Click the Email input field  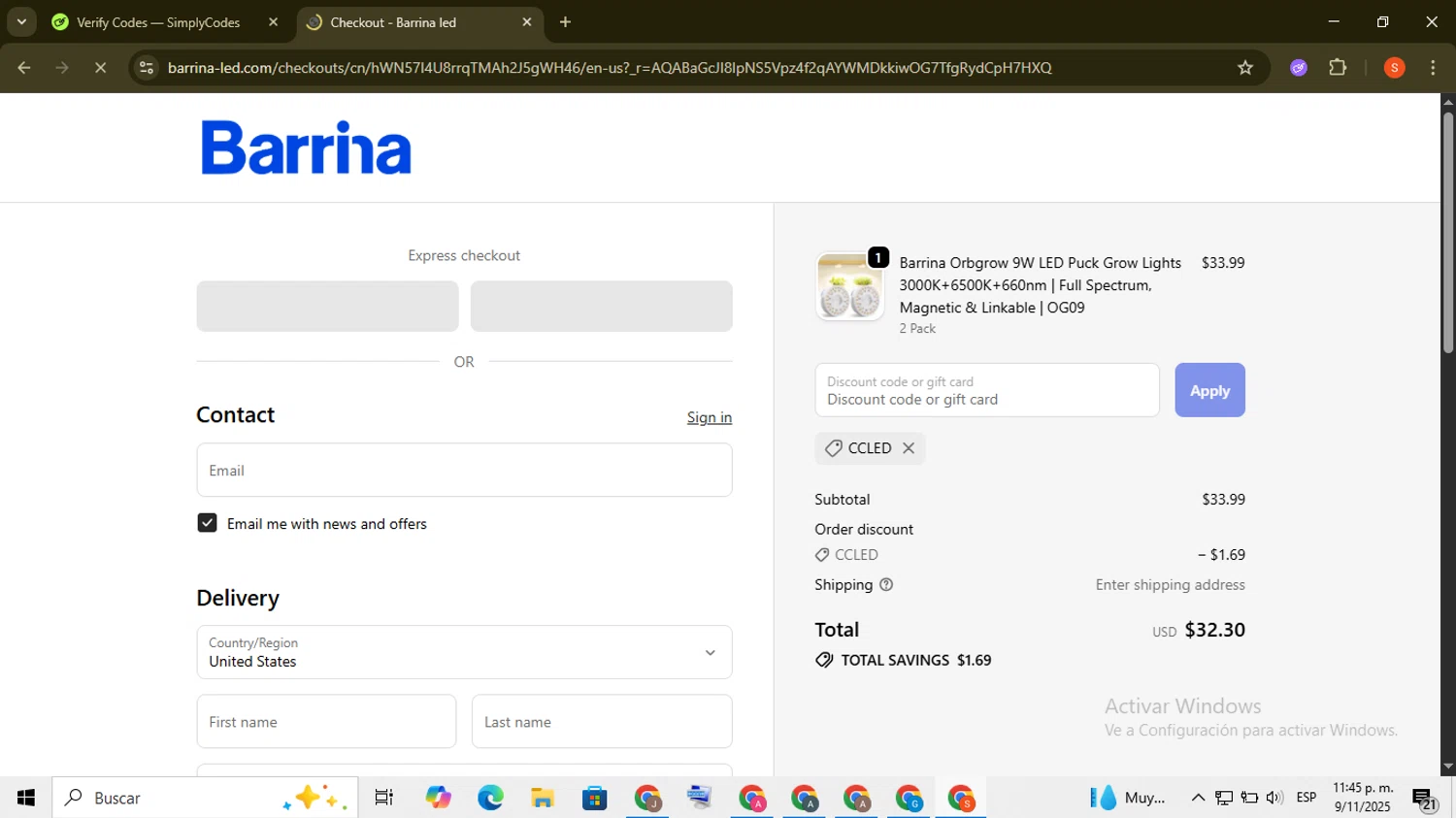point(464,471)
